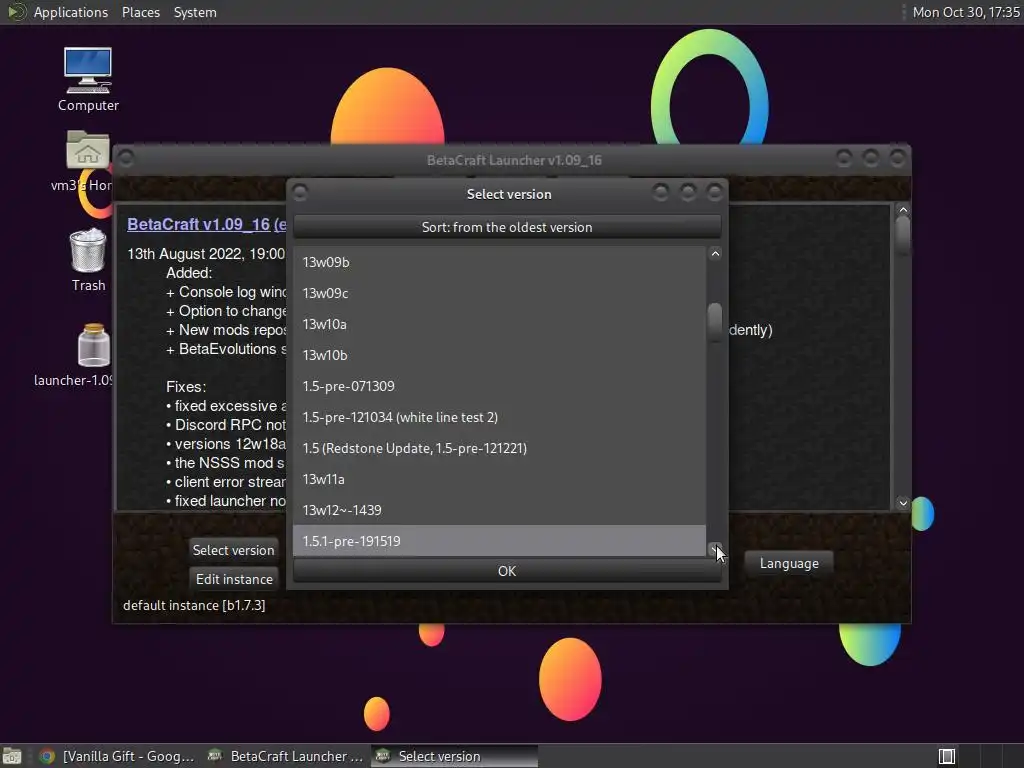Select version 13w09c in the list

[x=499, y=293]
